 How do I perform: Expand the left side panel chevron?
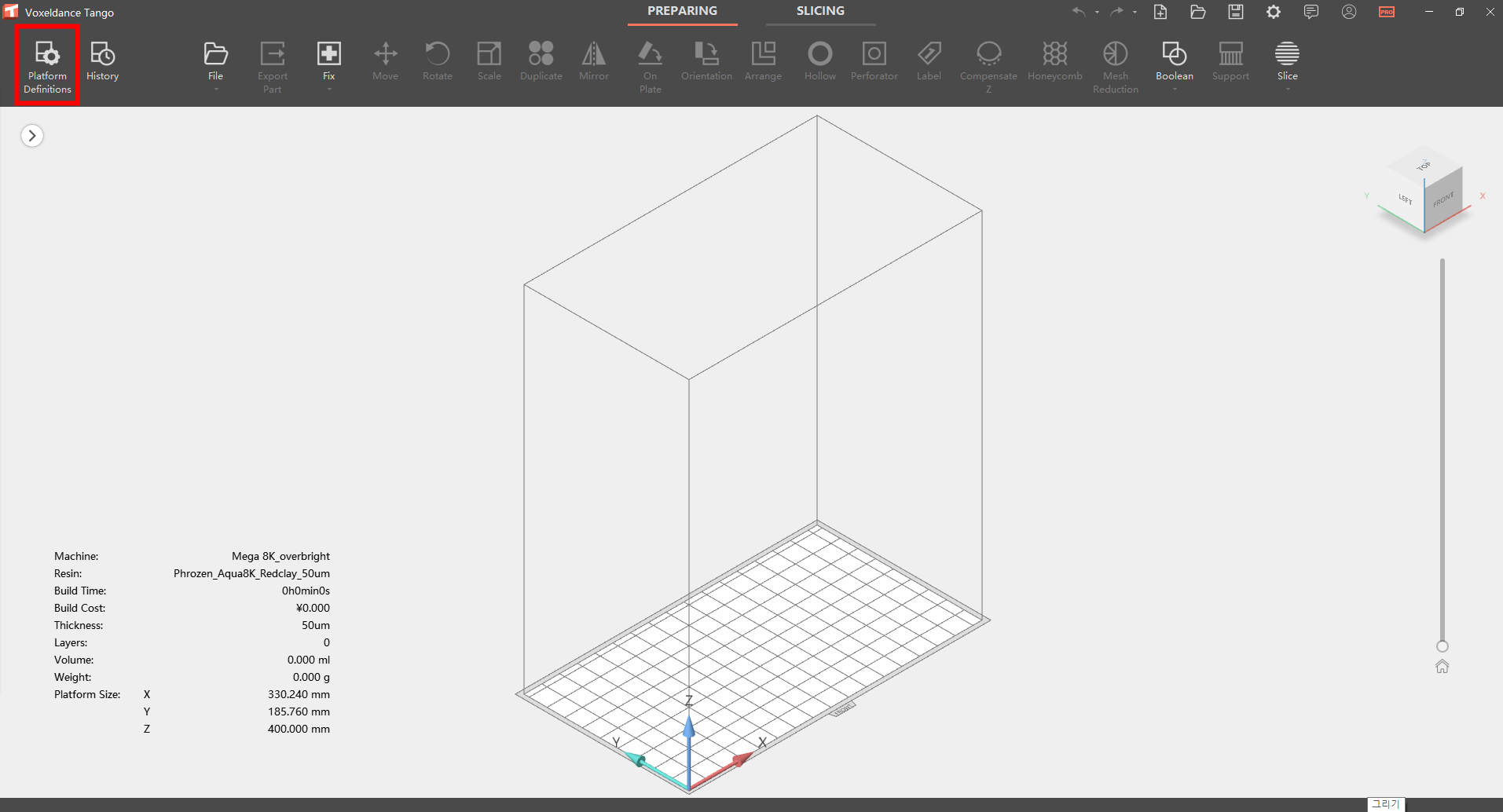(x=32, y=136)
